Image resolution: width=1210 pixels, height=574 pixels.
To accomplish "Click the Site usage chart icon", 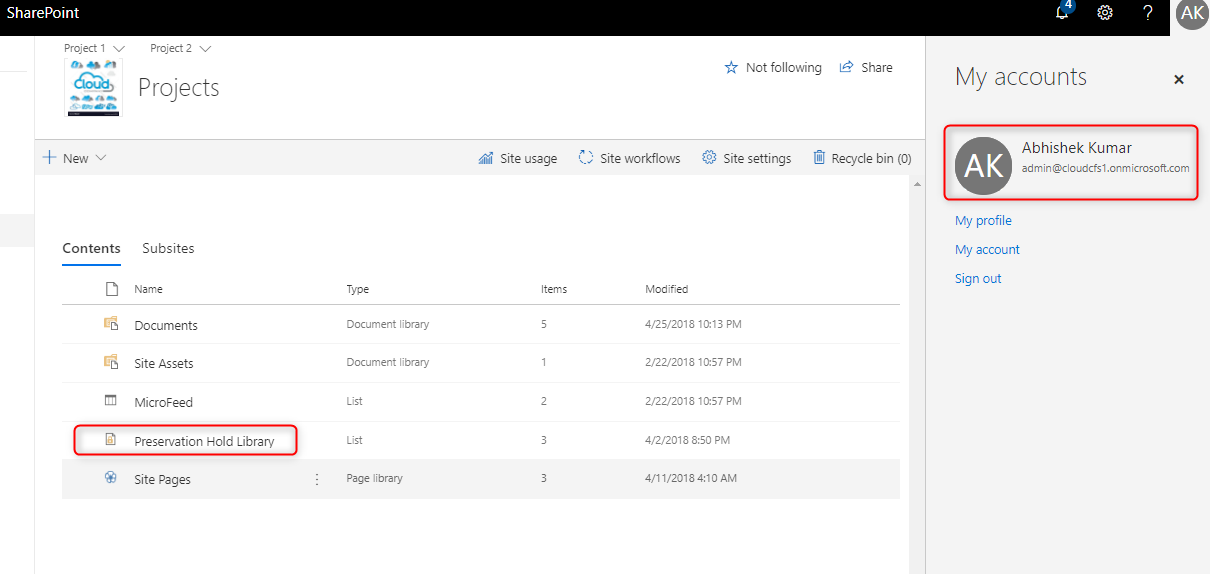I will (486, 158).
